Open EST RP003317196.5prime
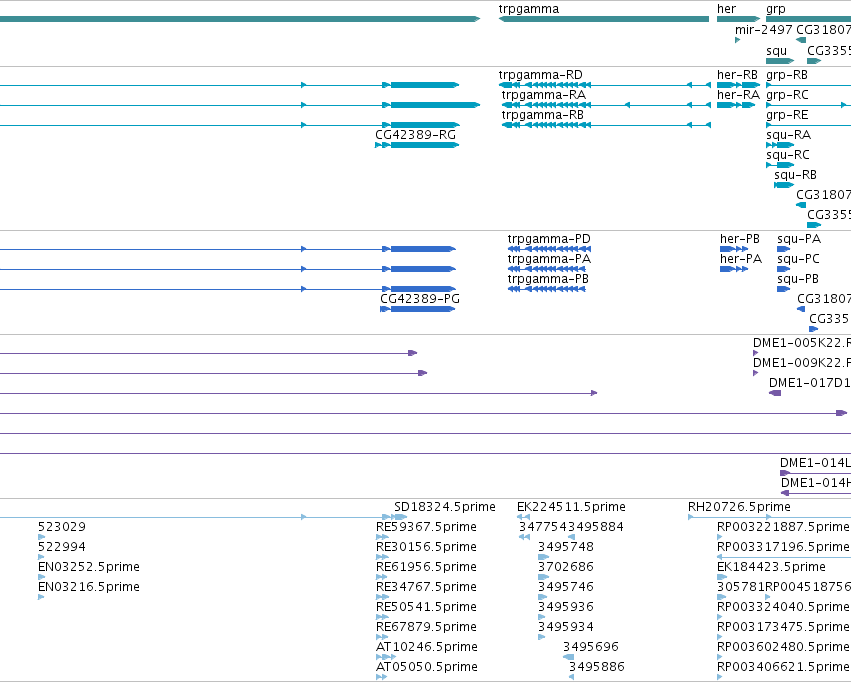This screenshot has width=851, height=682. (x=783, y=547)
